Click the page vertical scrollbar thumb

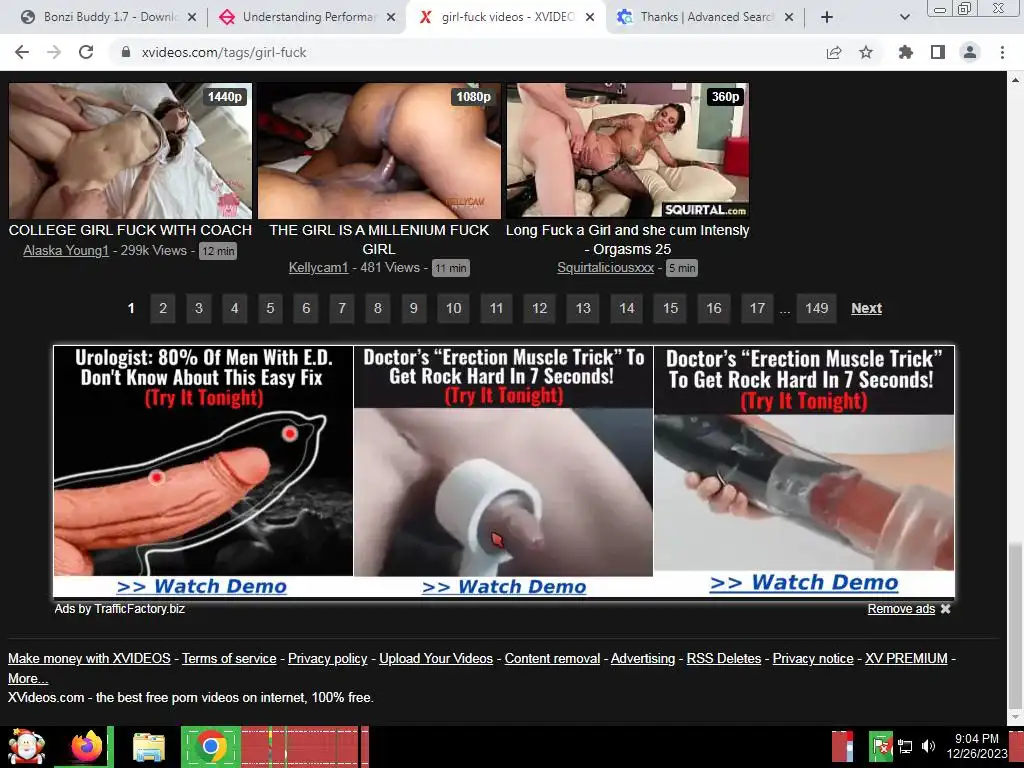(1015, 627)
